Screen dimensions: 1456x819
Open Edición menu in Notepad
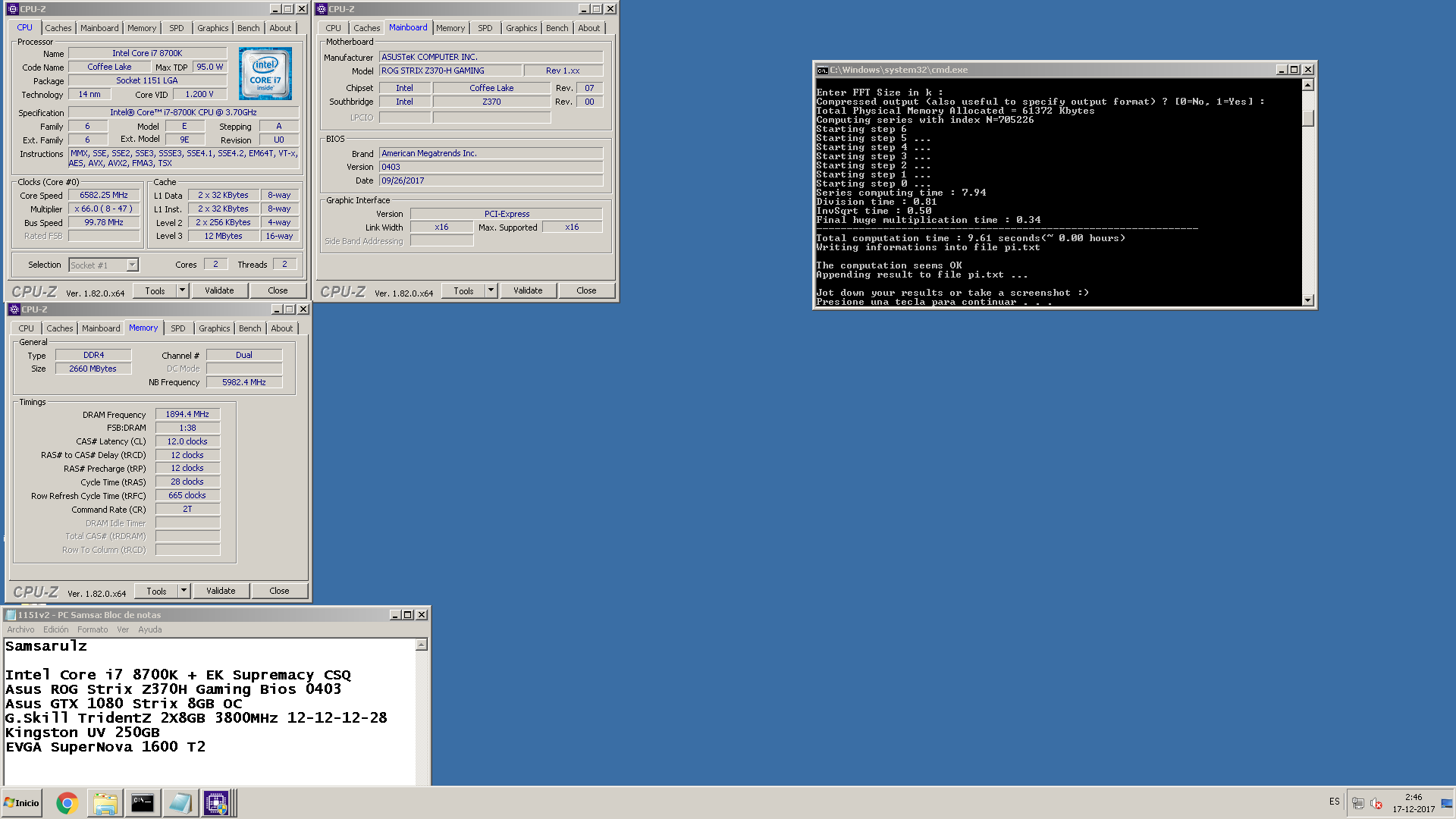tap(55, 629)
